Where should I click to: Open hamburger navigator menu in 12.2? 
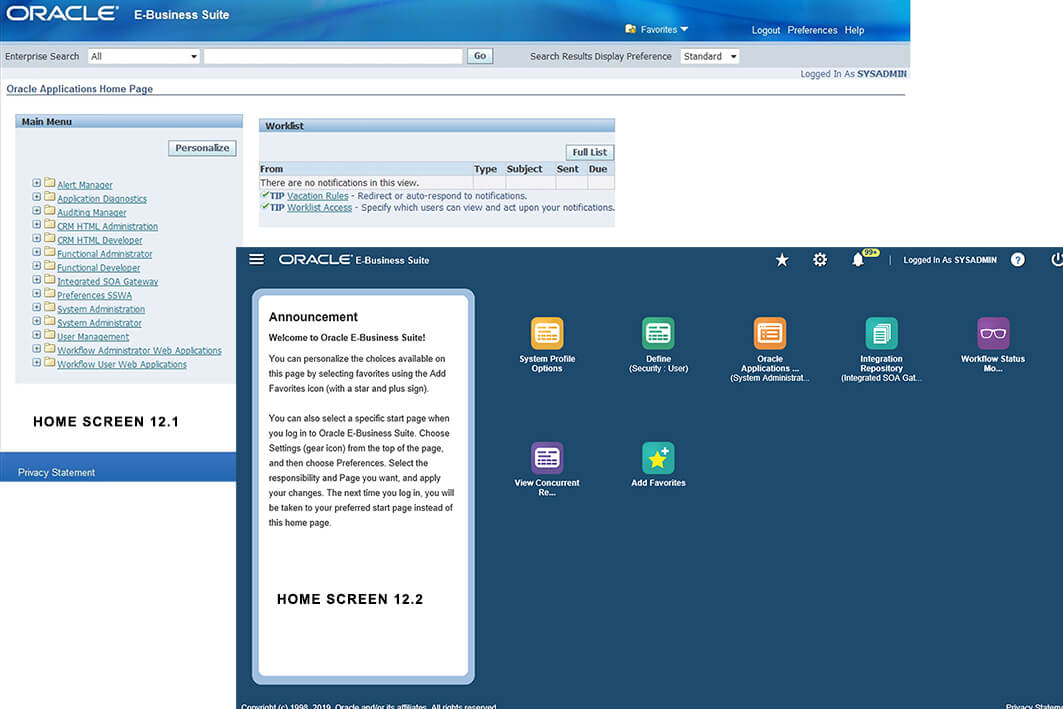[x=256, y=259]
